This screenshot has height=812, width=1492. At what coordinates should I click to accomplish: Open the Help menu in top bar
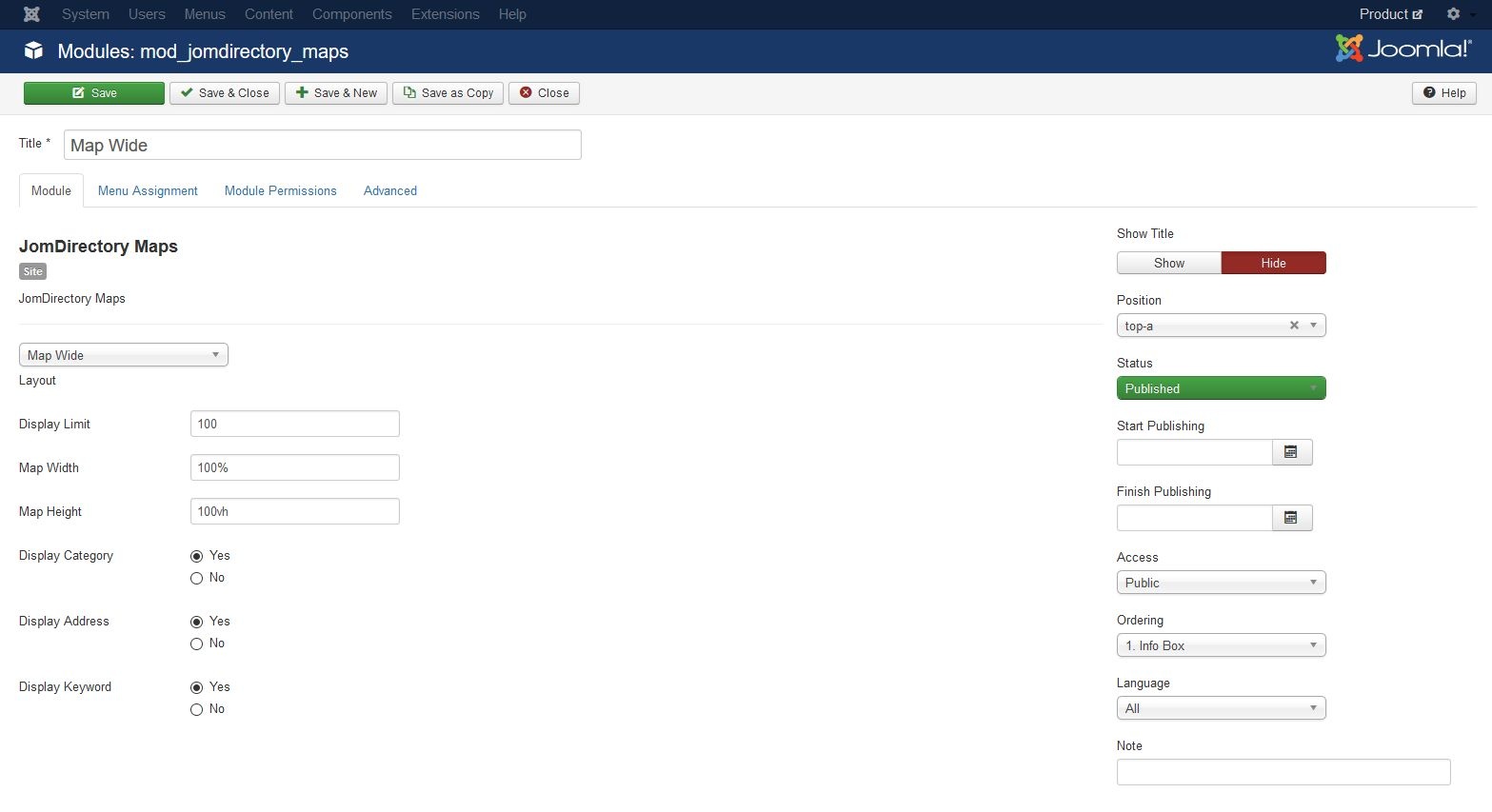(512, 14)
